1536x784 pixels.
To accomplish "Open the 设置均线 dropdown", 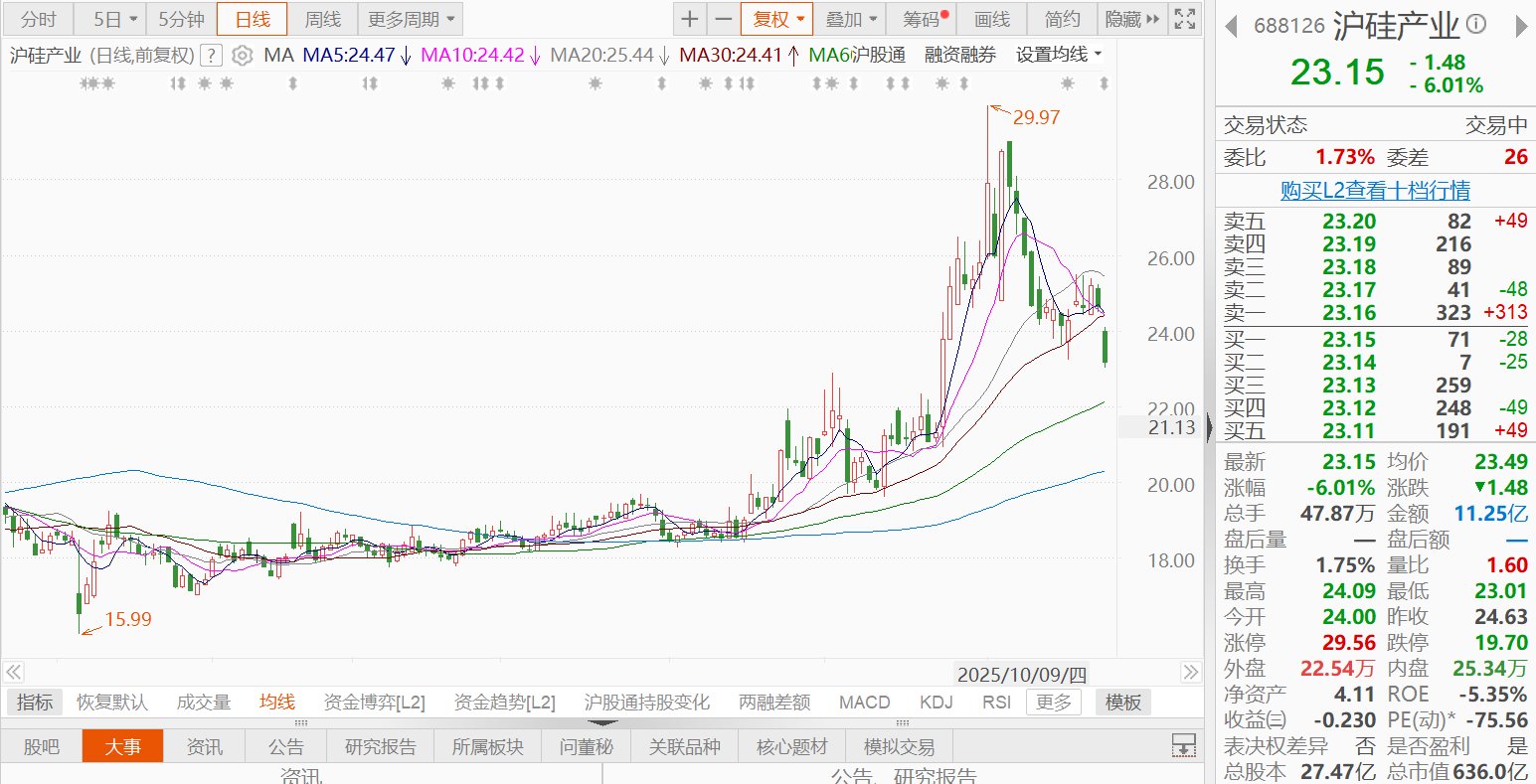I will 1059,56.
